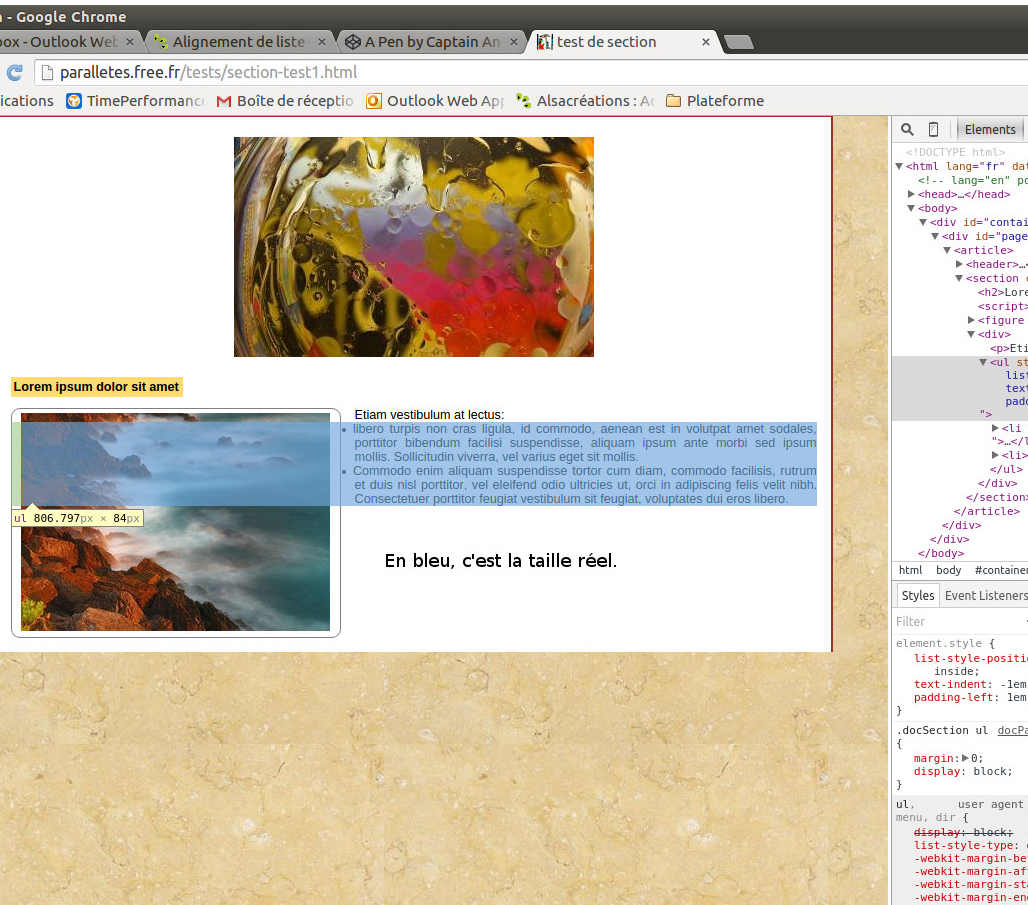This screenshot has height=905, width=1028.
Task: Expand the header node in the DOM tree
Action: tap(959, 264)
